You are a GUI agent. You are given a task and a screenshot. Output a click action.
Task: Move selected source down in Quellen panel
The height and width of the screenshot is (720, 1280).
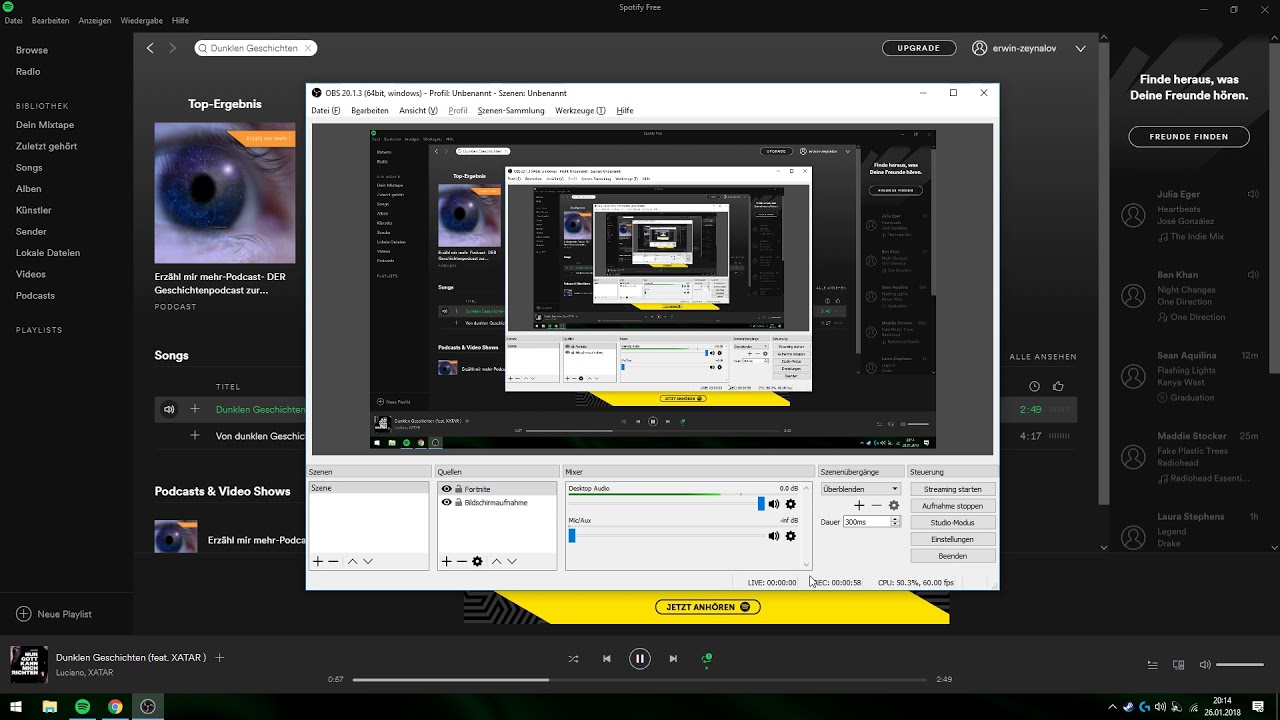(512, 562)
